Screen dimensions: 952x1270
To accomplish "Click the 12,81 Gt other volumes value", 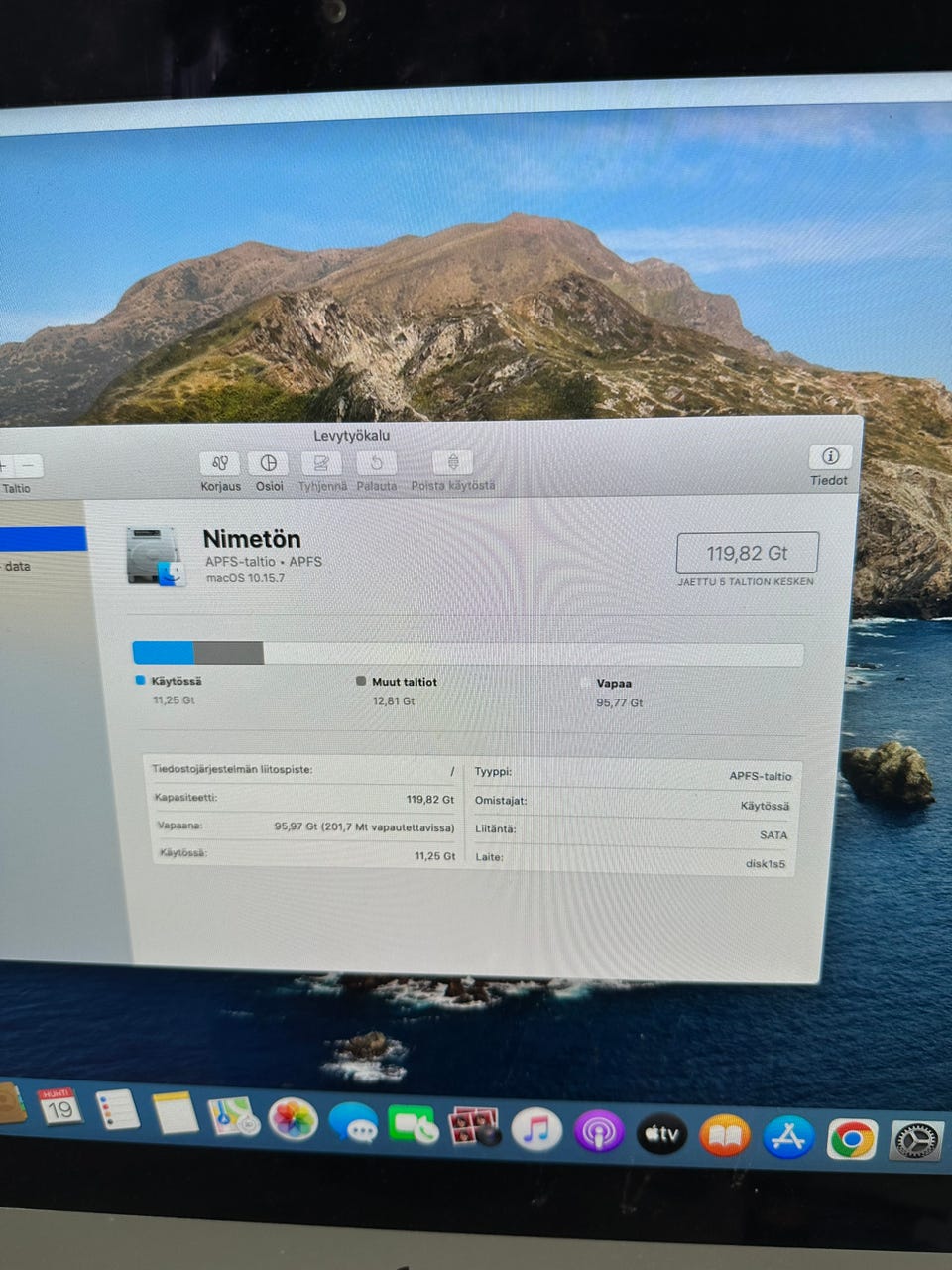I will (x=394, y=700).
